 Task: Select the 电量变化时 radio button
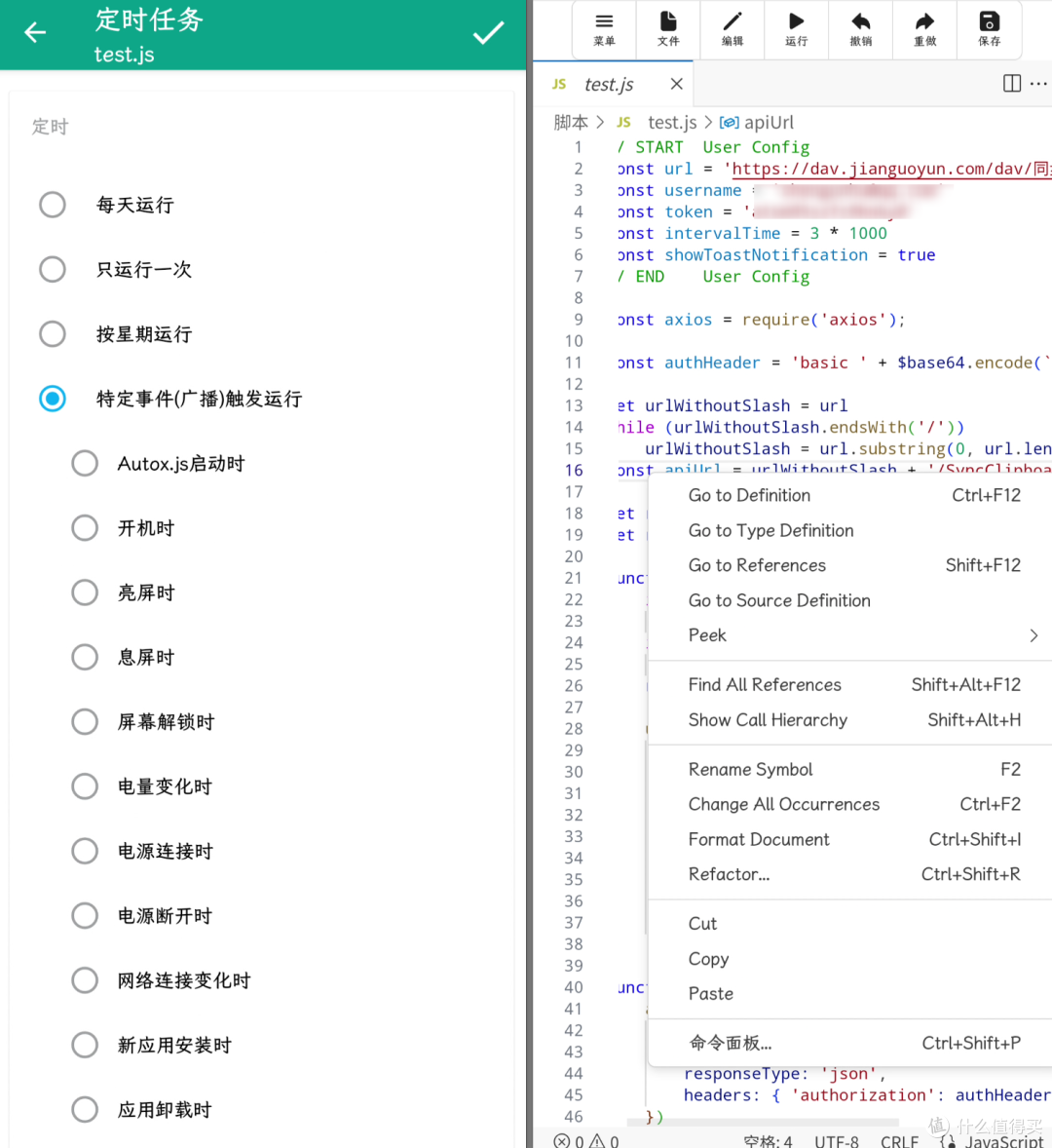[85, 786]
